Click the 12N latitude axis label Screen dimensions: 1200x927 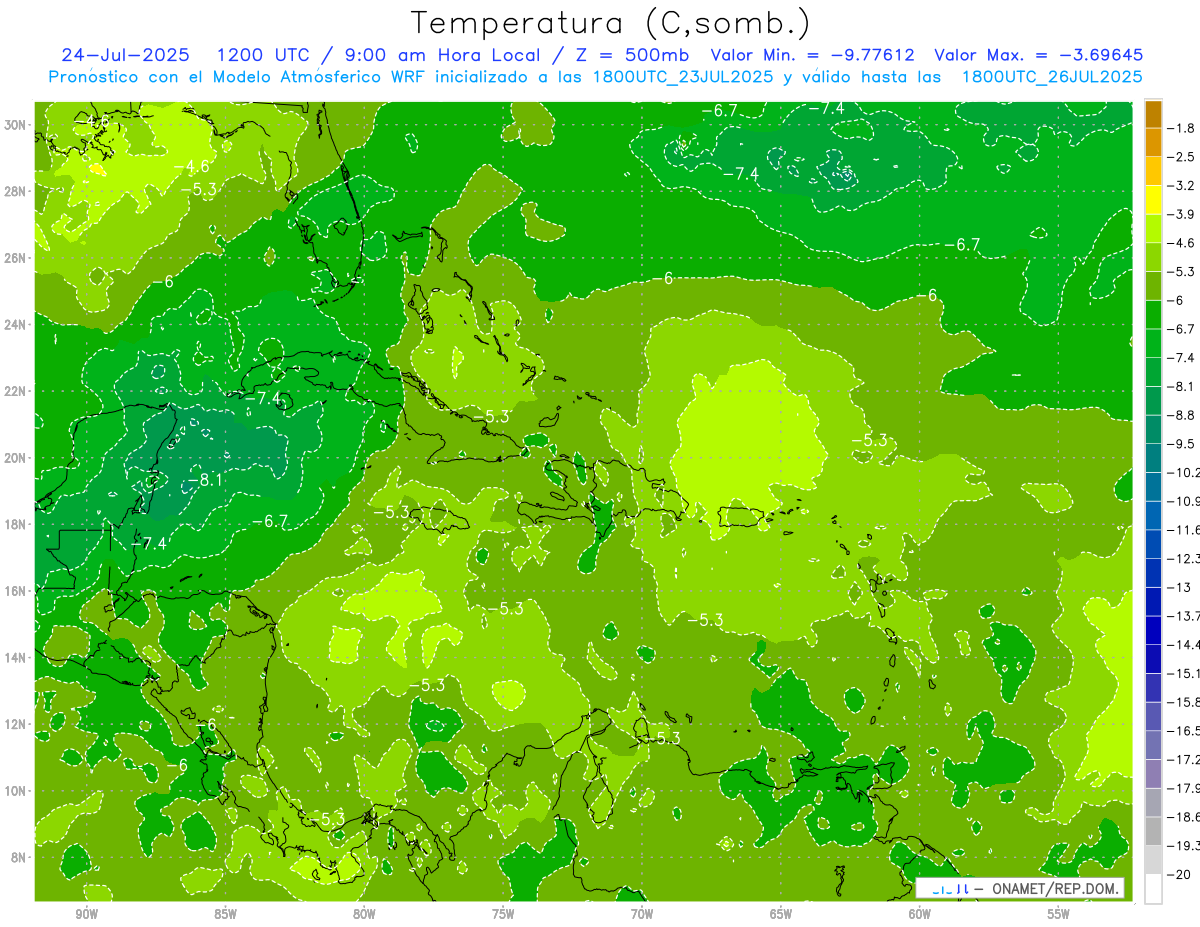coord(17,724)
